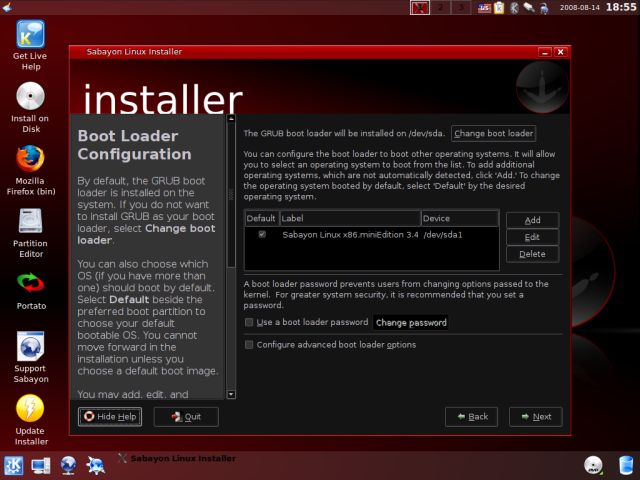Click the /dev/sda1 device cell
This screenshot has height=480, width=640.
[x=443, y=235]
